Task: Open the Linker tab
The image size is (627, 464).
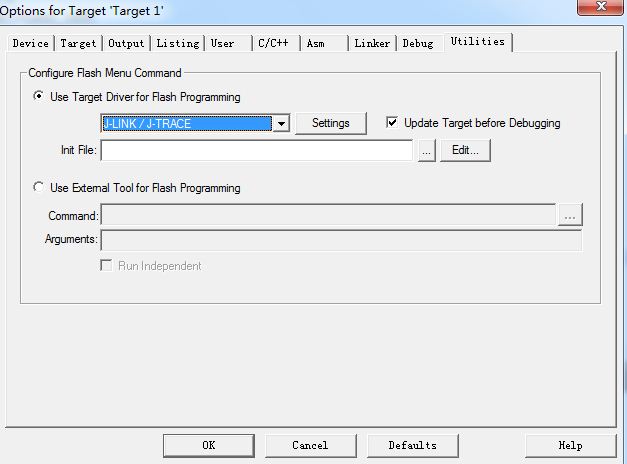Action: (x=372, y=43)
